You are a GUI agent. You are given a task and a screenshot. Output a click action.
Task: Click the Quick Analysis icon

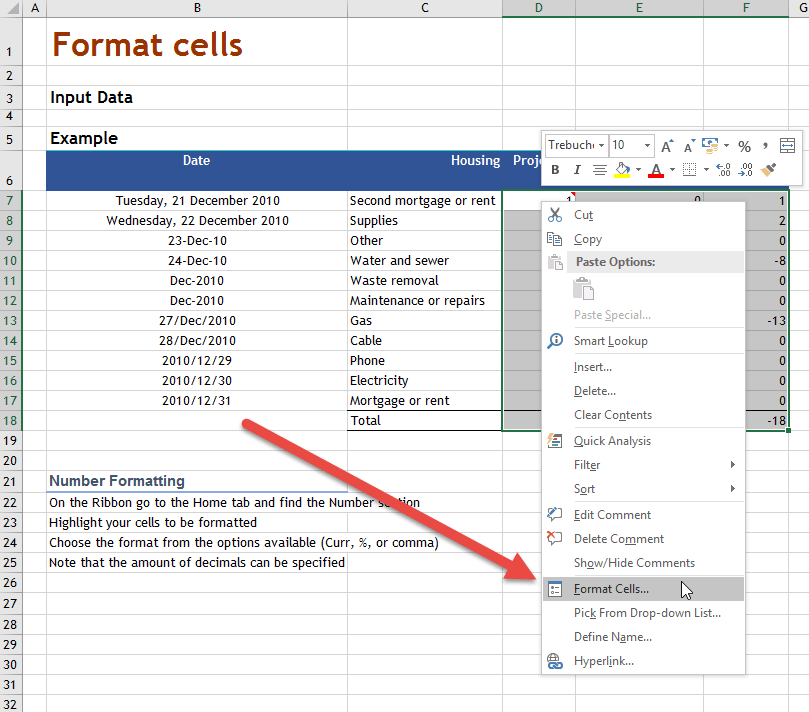coord(555,441)
